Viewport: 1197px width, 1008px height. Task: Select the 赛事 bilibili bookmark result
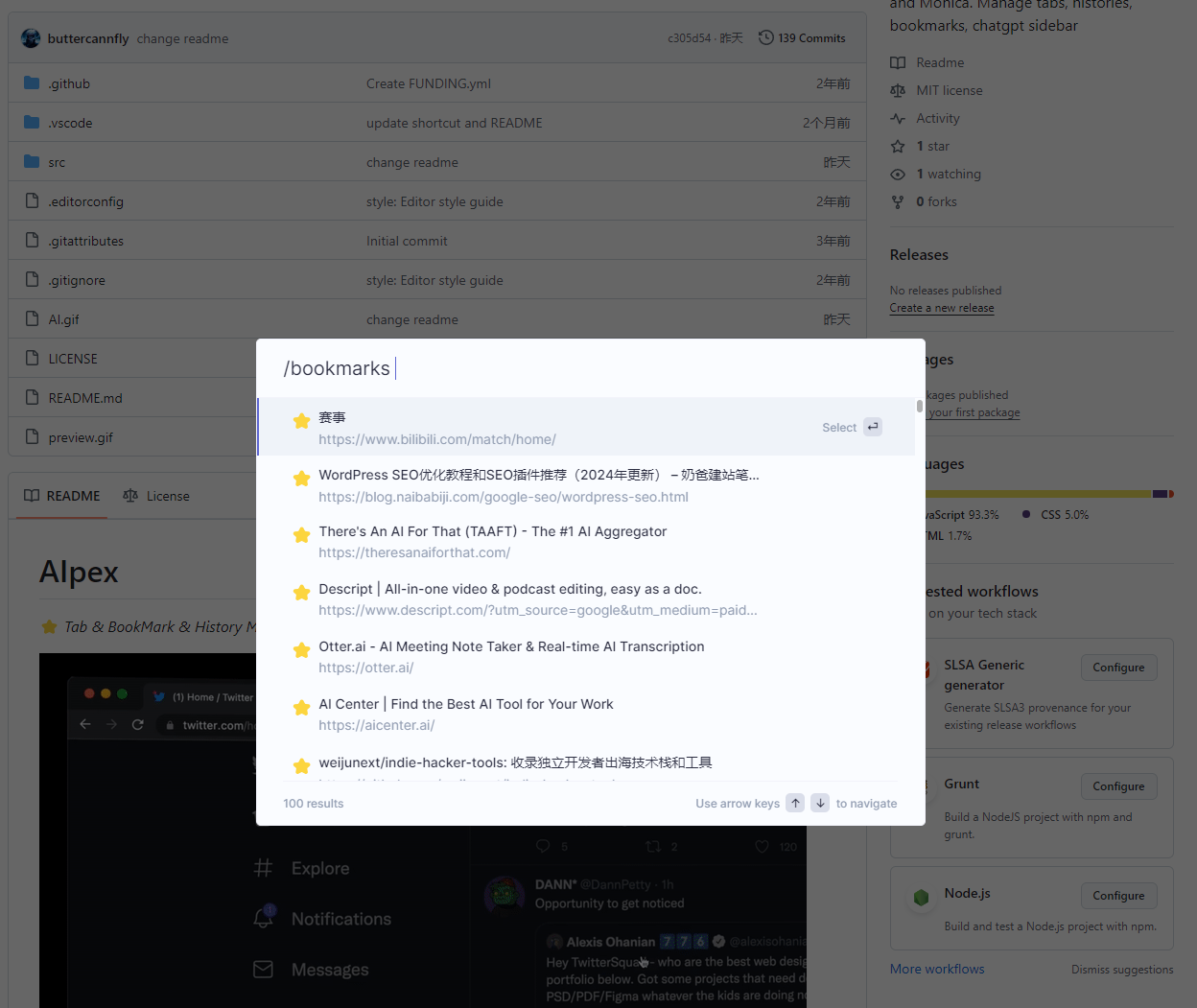click(x=586, y=427)
